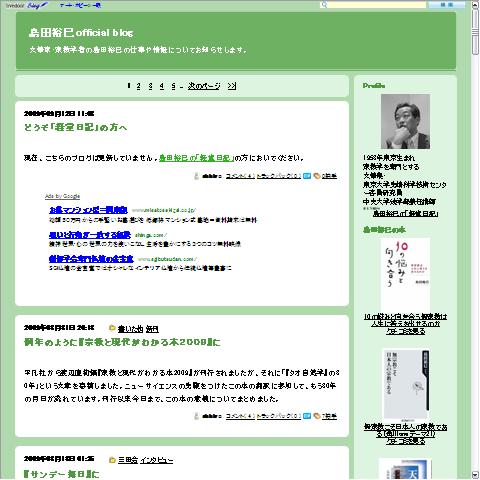Viewport: 480px width, 480px height.
Task: Open the インタビュー category link
Action: pos(156,460)
